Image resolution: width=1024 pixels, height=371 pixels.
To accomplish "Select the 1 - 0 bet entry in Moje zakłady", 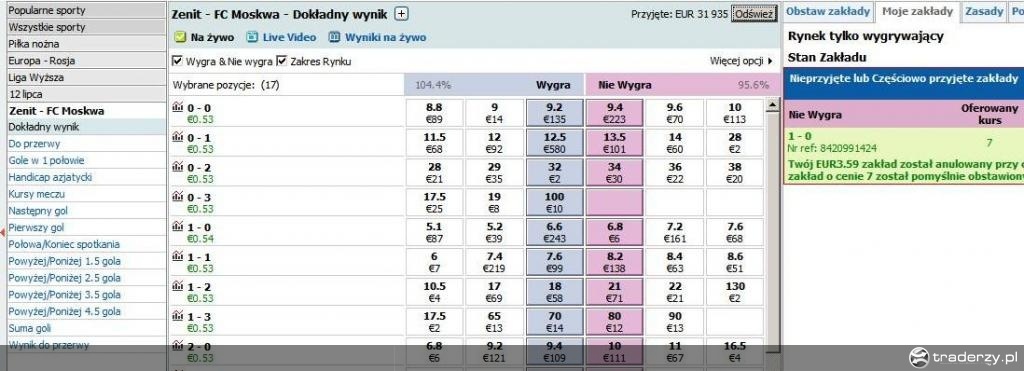I will coord(904,156).
